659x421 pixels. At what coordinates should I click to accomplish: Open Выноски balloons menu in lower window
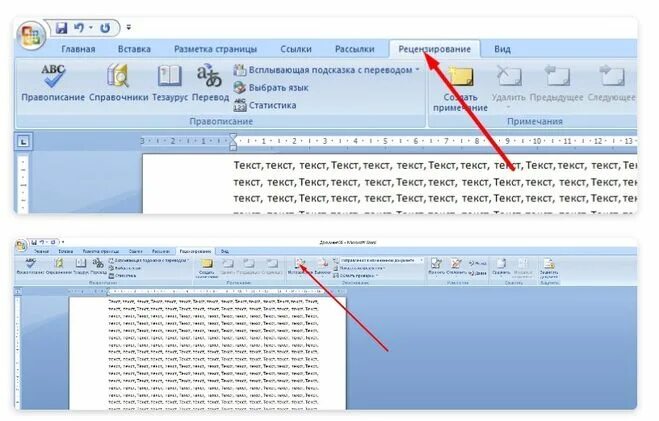(x=323, y=267)
